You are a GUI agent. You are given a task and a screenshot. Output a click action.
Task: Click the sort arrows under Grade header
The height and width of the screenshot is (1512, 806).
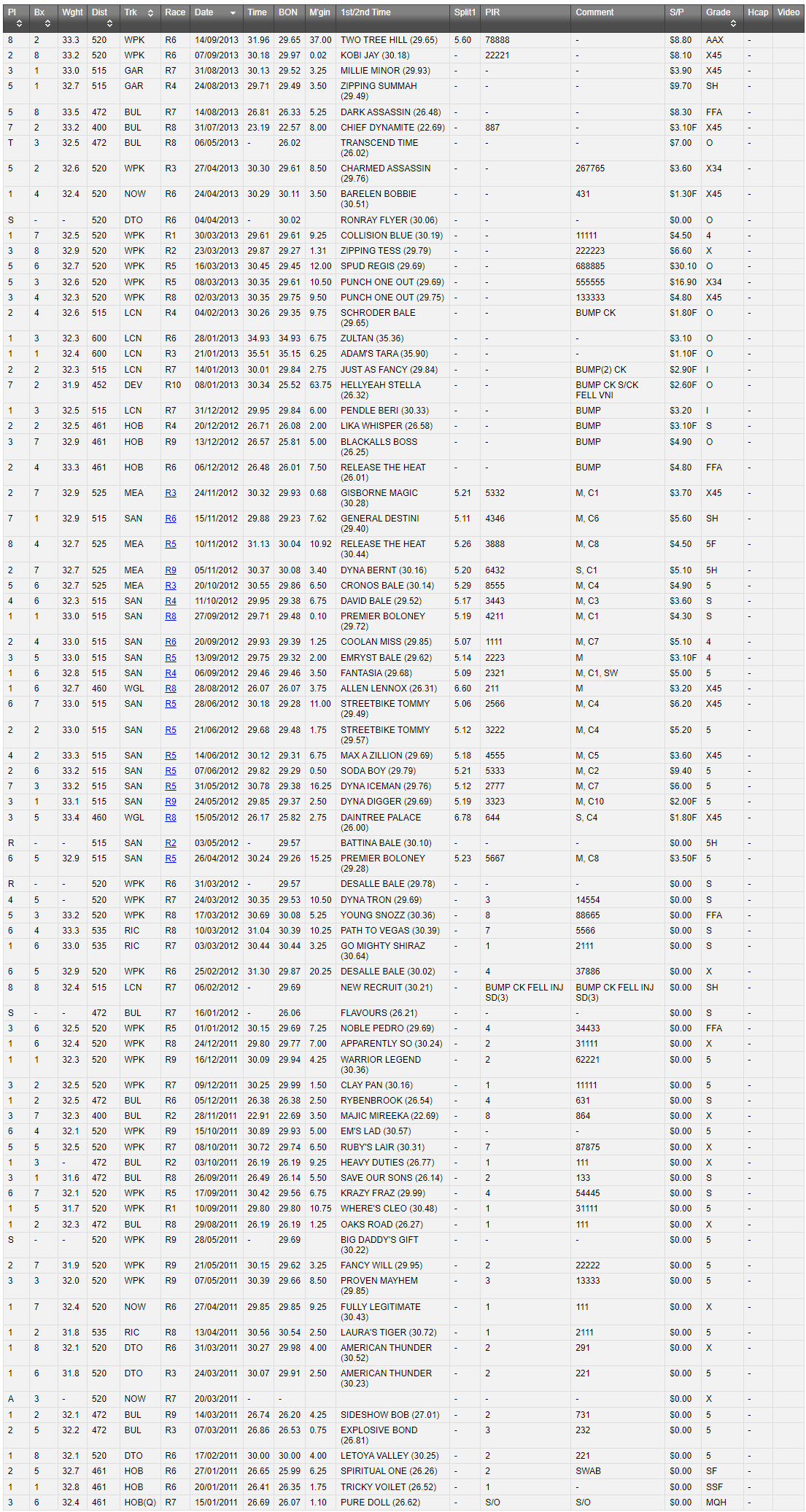coord(733,24)
